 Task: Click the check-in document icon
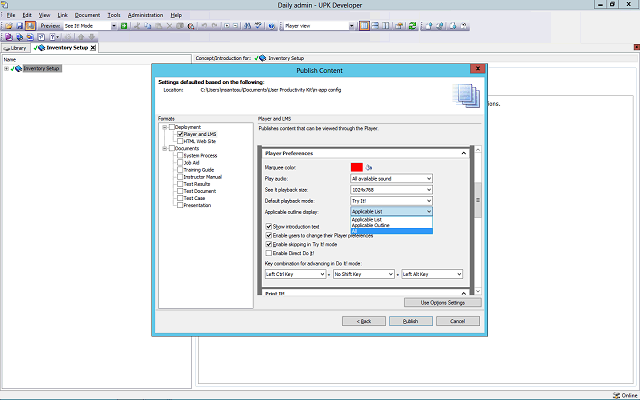[x=429, y=26]
